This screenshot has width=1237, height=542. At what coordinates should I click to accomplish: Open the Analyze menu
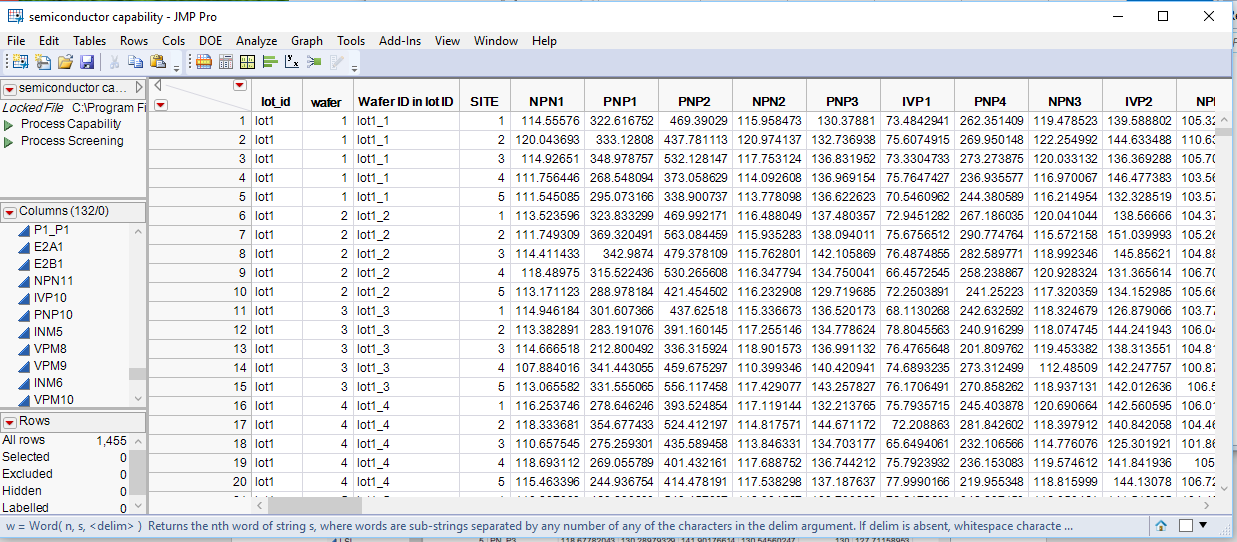tap(256, 41)
